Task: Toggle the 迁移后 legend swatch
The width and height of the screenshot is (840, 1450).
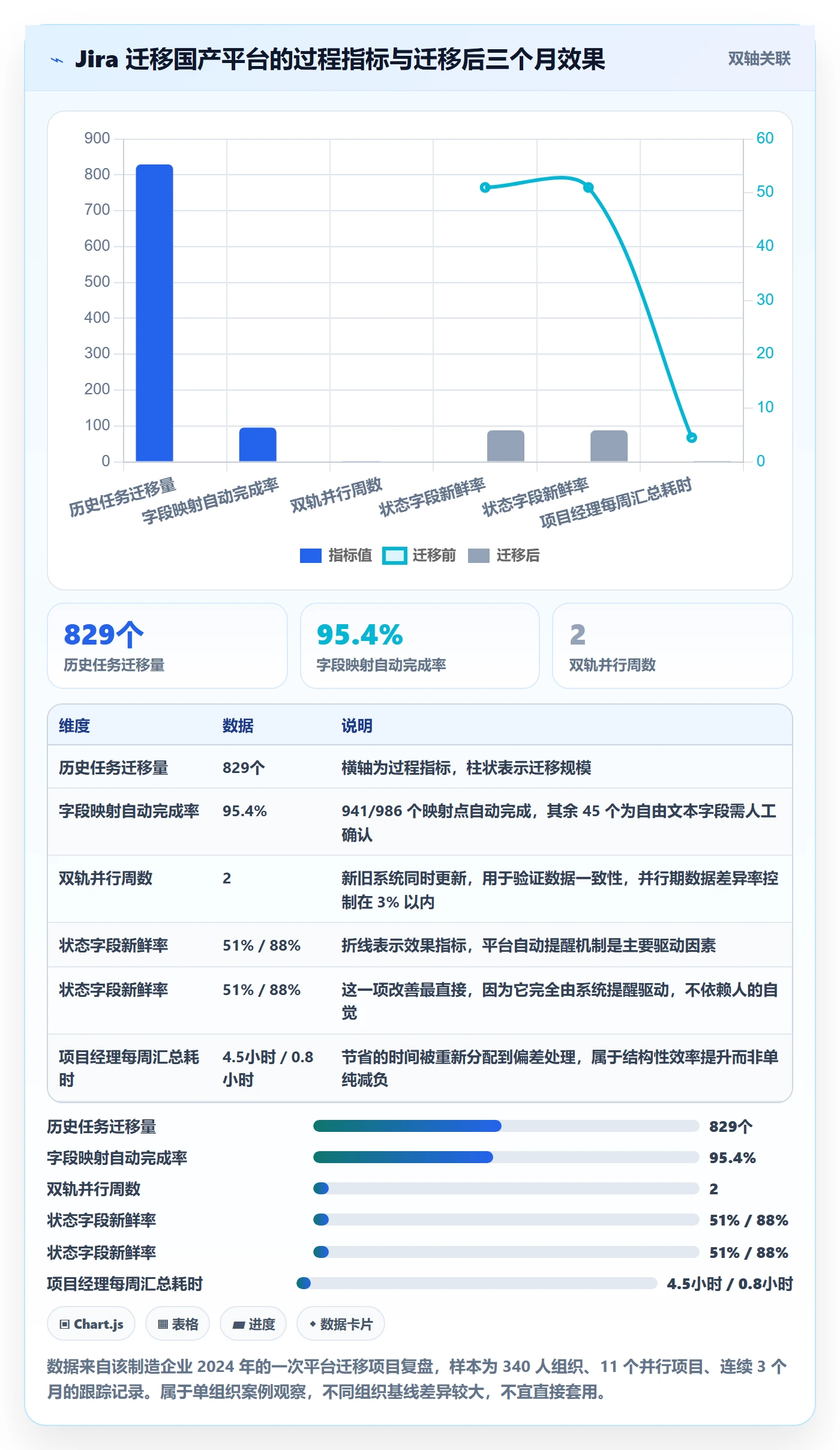Action: click(x=478, y=556)
